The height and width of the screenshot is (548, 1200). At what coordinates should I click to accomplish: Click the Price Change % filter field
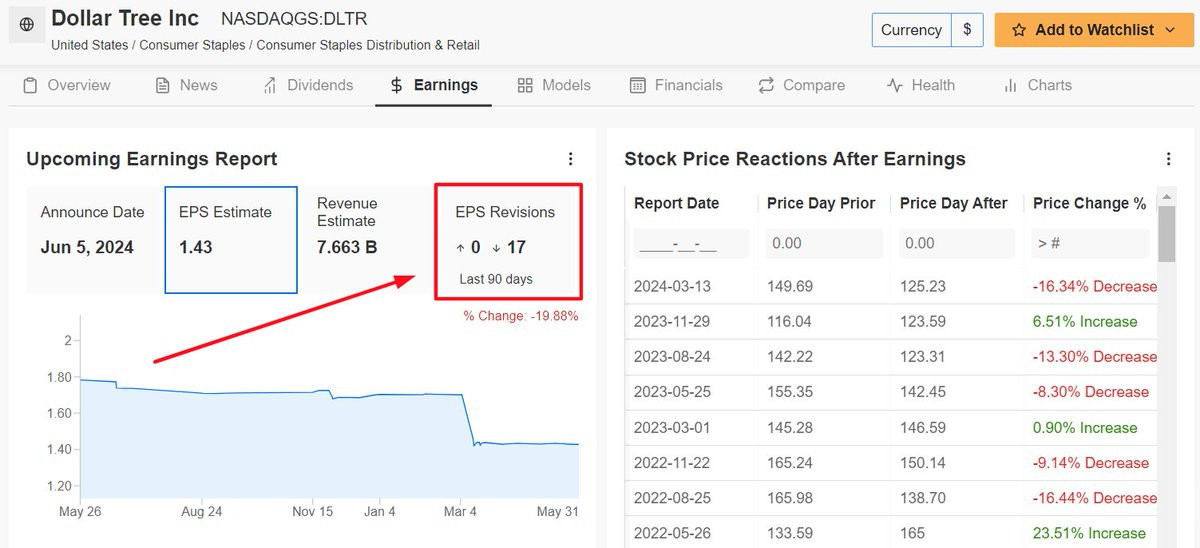pos(1091,243)
